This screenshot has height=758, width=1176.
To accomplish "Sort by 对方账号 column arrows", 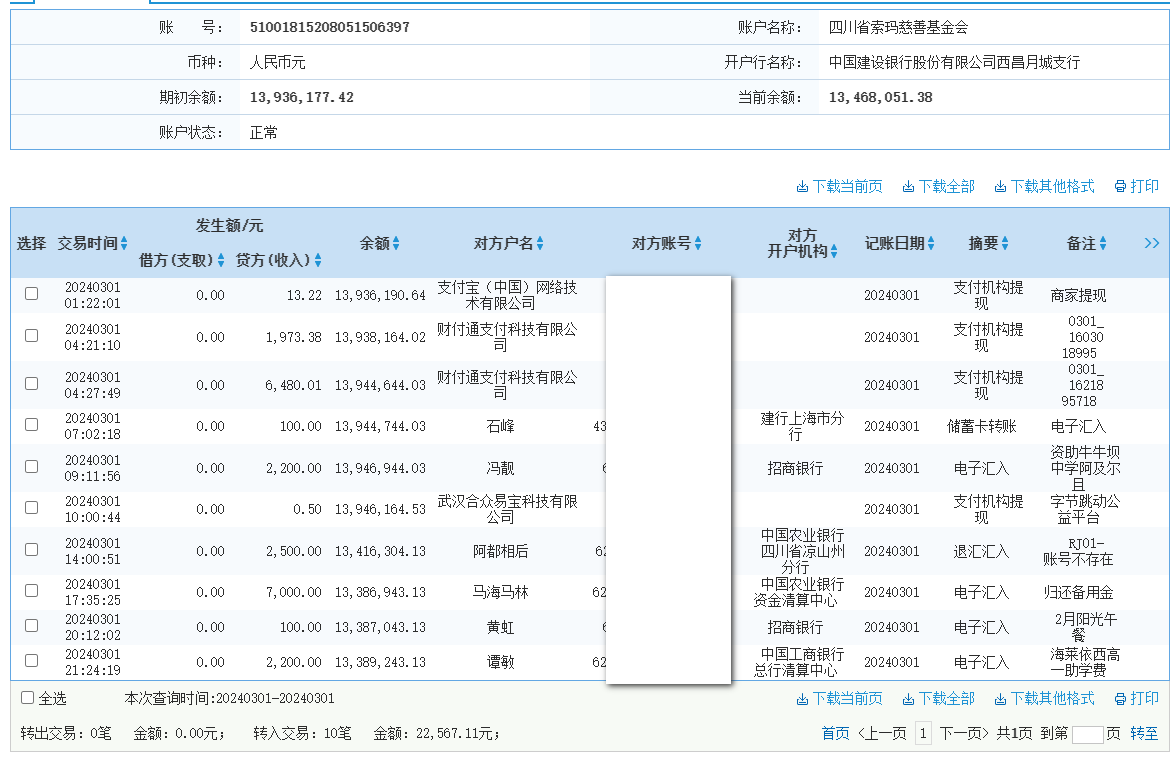I will click(698, 243).
